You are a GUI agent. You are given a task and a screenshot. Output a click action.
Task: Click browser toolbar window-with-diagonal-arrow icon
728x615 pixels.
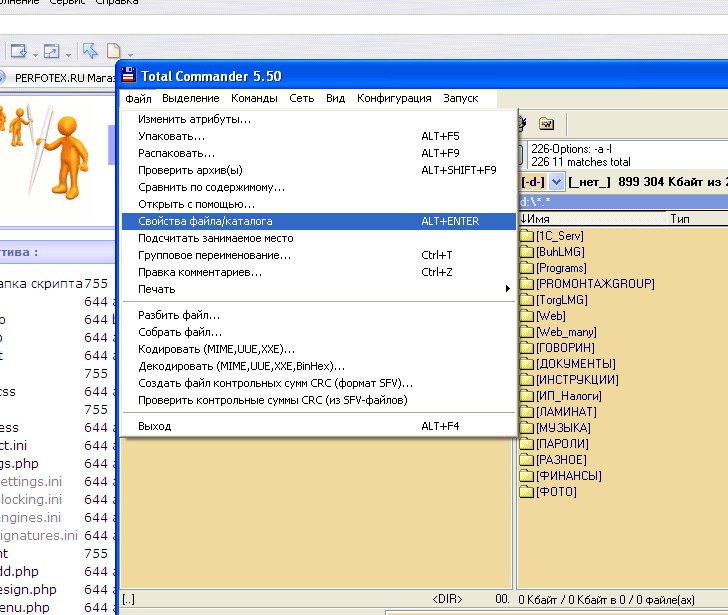pyautogui.click(x=52, y=51)
